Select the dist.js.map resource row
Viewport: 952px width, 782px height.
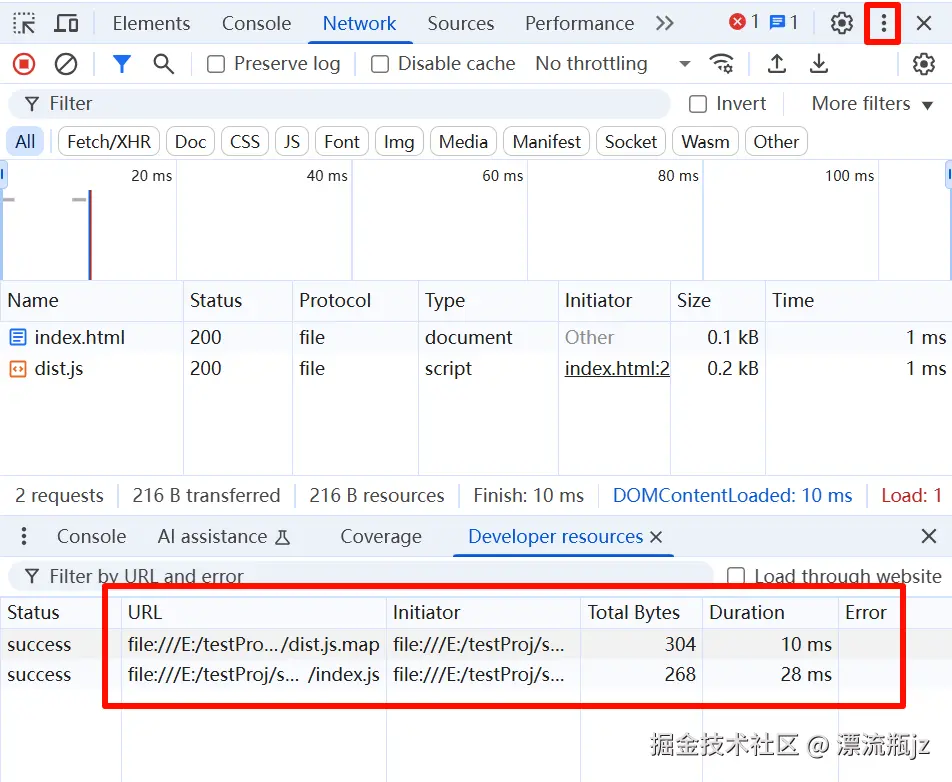(x=476, y=644)
